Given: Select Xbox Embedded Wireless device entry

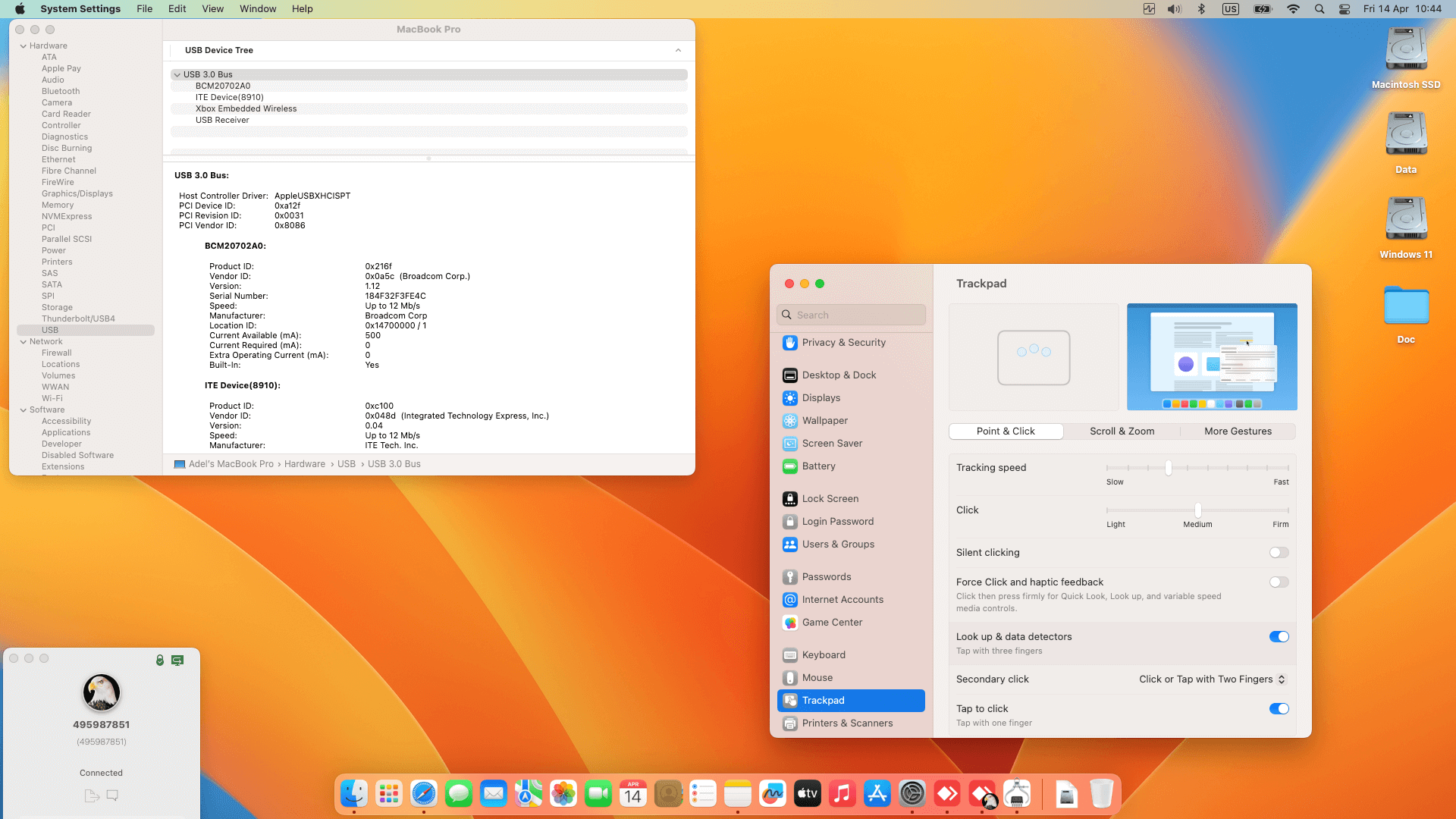Looking at the screenshot, I should (246, 109).
